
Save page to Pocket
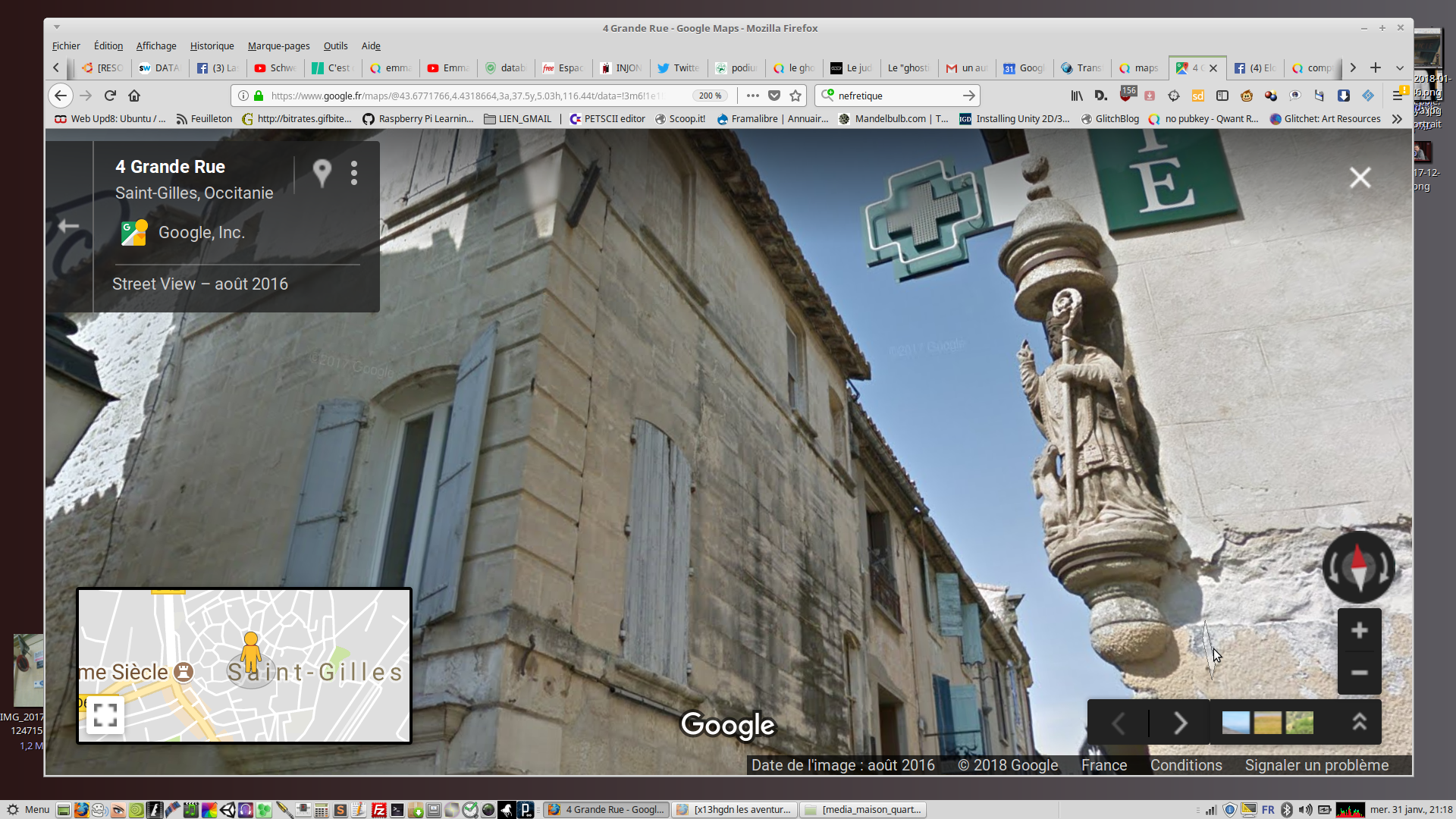774,96
